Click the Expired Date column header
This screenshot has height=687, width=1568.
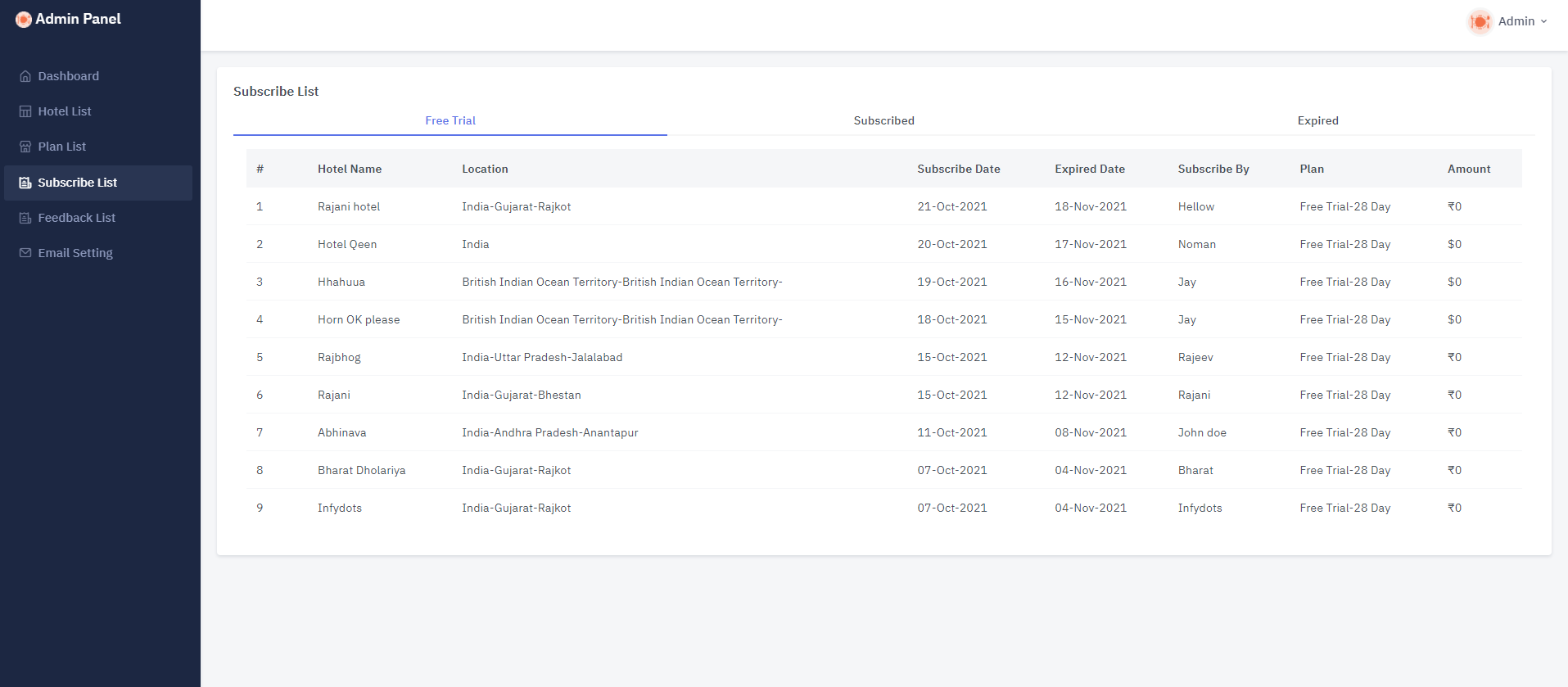point(1090,169)
